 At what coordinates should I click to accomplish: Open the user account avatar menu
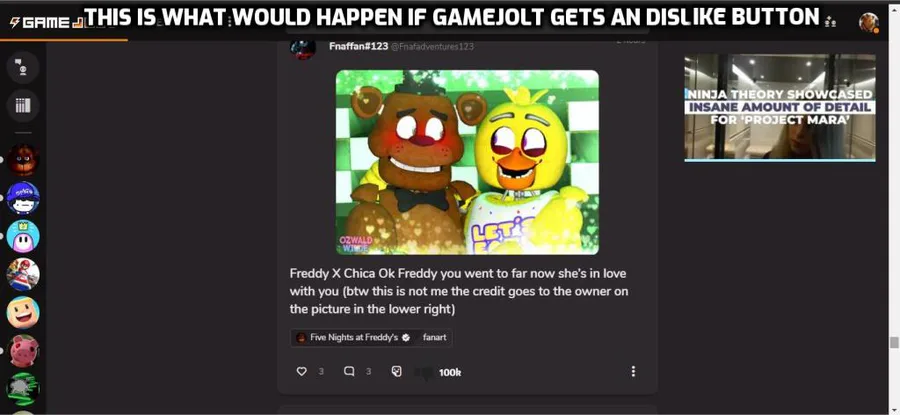click(x=868, y=22)
